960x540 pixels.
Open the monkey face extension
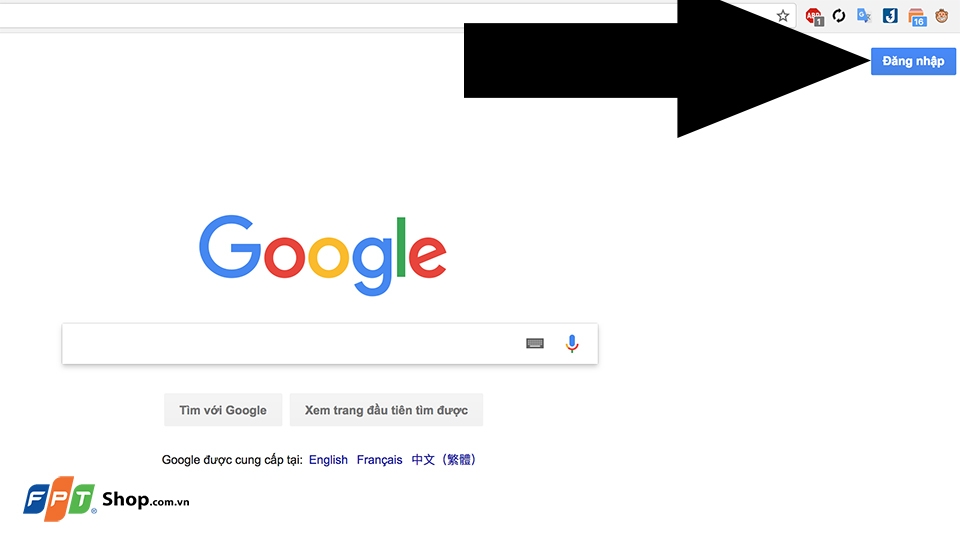(x=942, y=16)
